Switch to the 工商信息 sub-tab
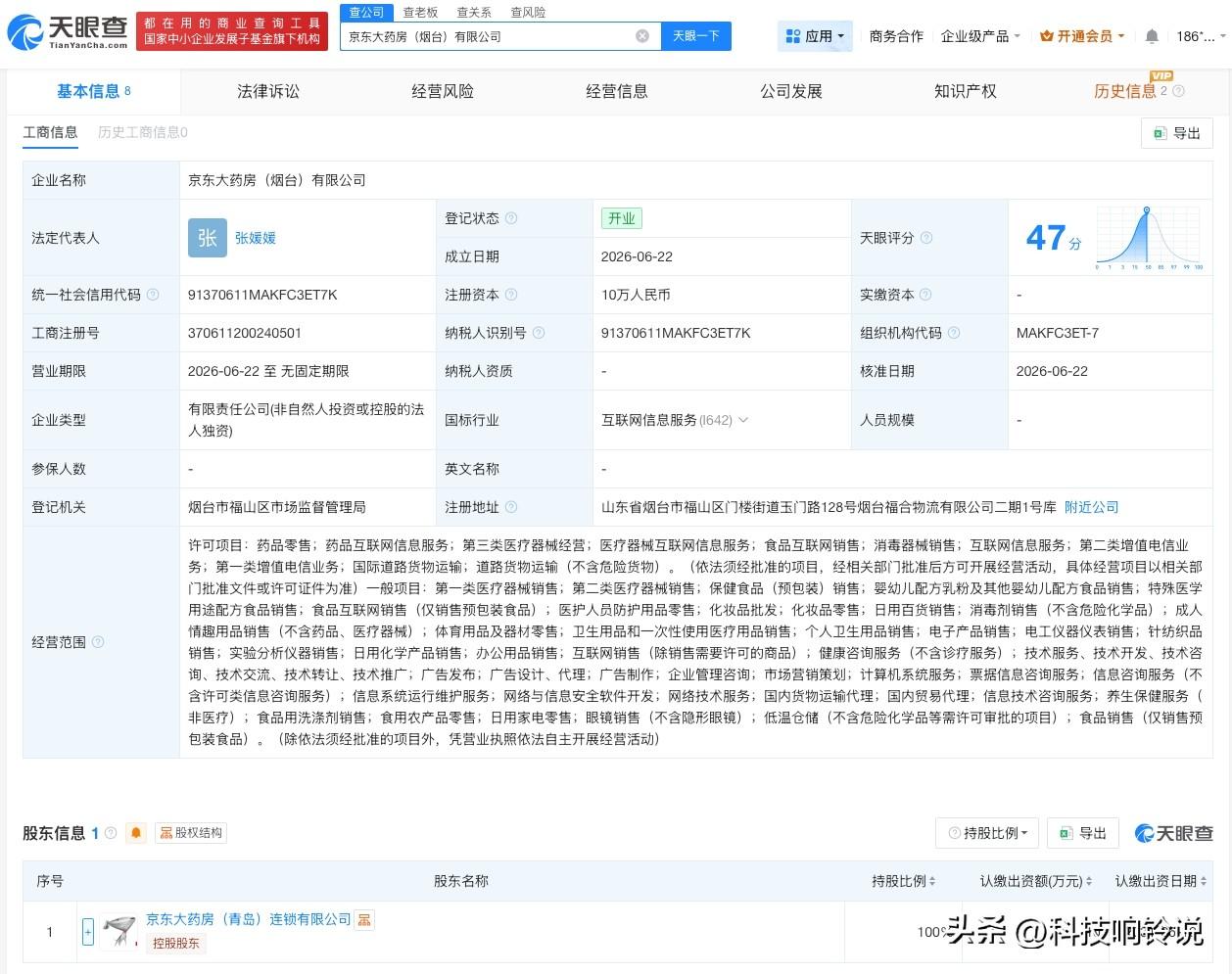The height and width of the screenshot is (974, 1232). click(x=50, y=132)
